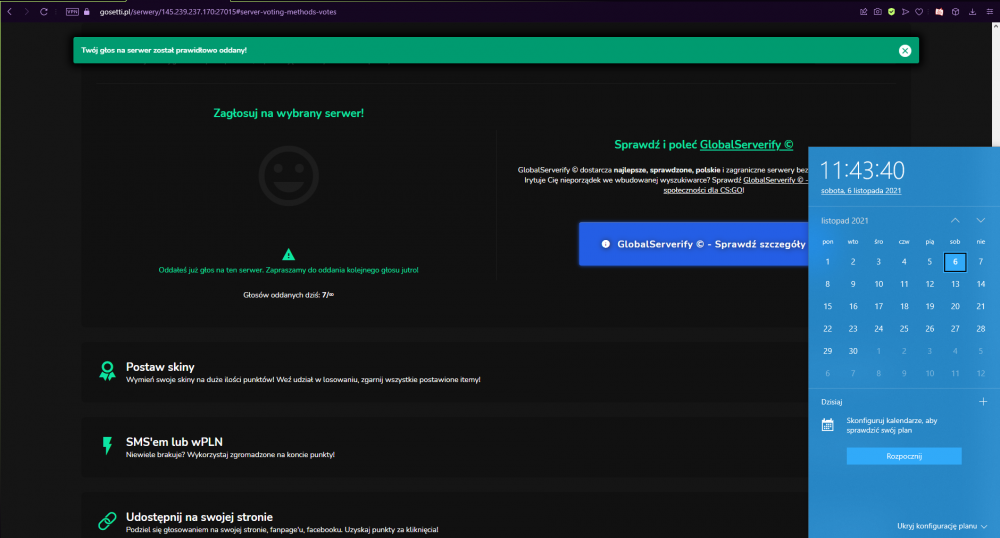Bookmark the page with the heart icon
Screen dimensions: 1000x538
pyautogui.click(x=919, y=11)
